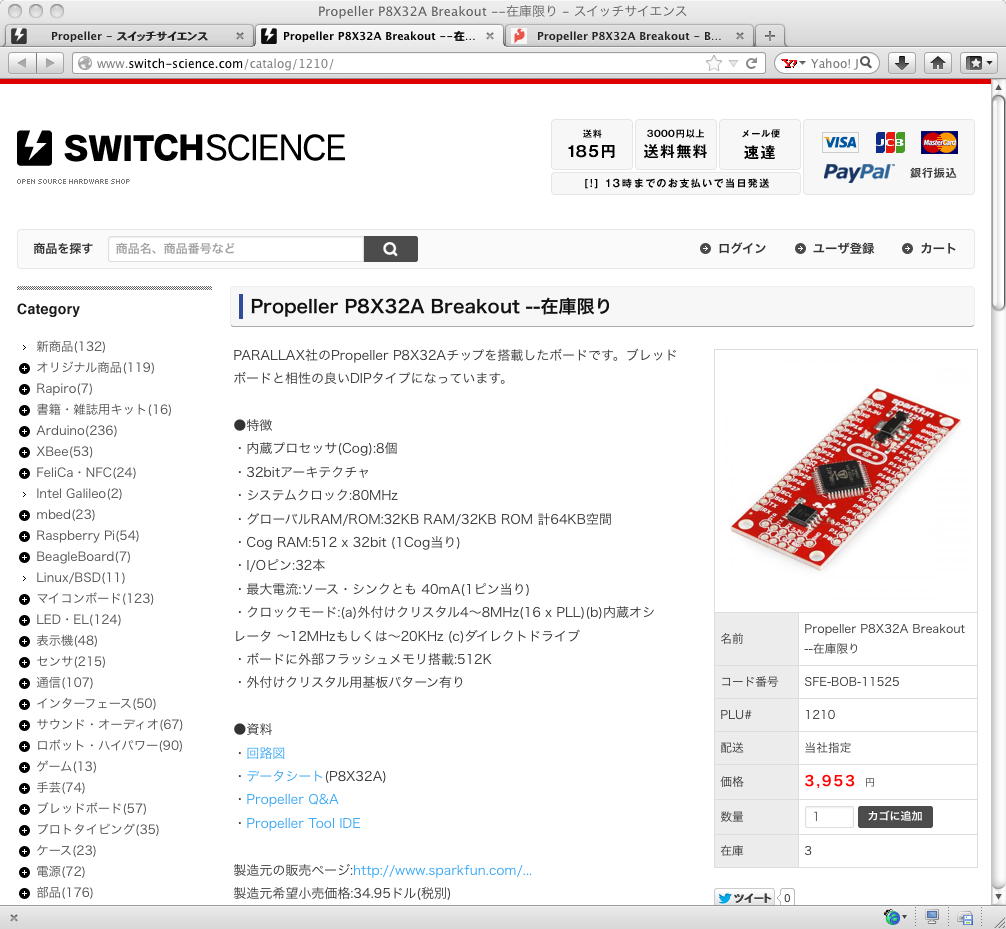Select the Propeller P8X32A Breakout --在… tab
The width and height of the screenshot is (1006, 929).
click(x=379, y=36)
